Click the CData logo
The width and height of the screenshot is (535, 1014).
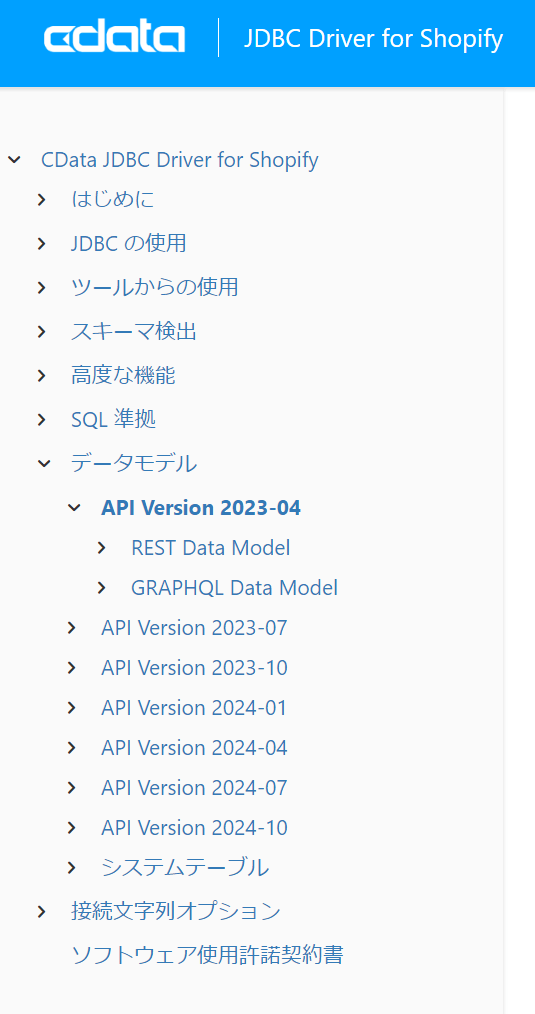pyautogui.click(x=115, y=38)
